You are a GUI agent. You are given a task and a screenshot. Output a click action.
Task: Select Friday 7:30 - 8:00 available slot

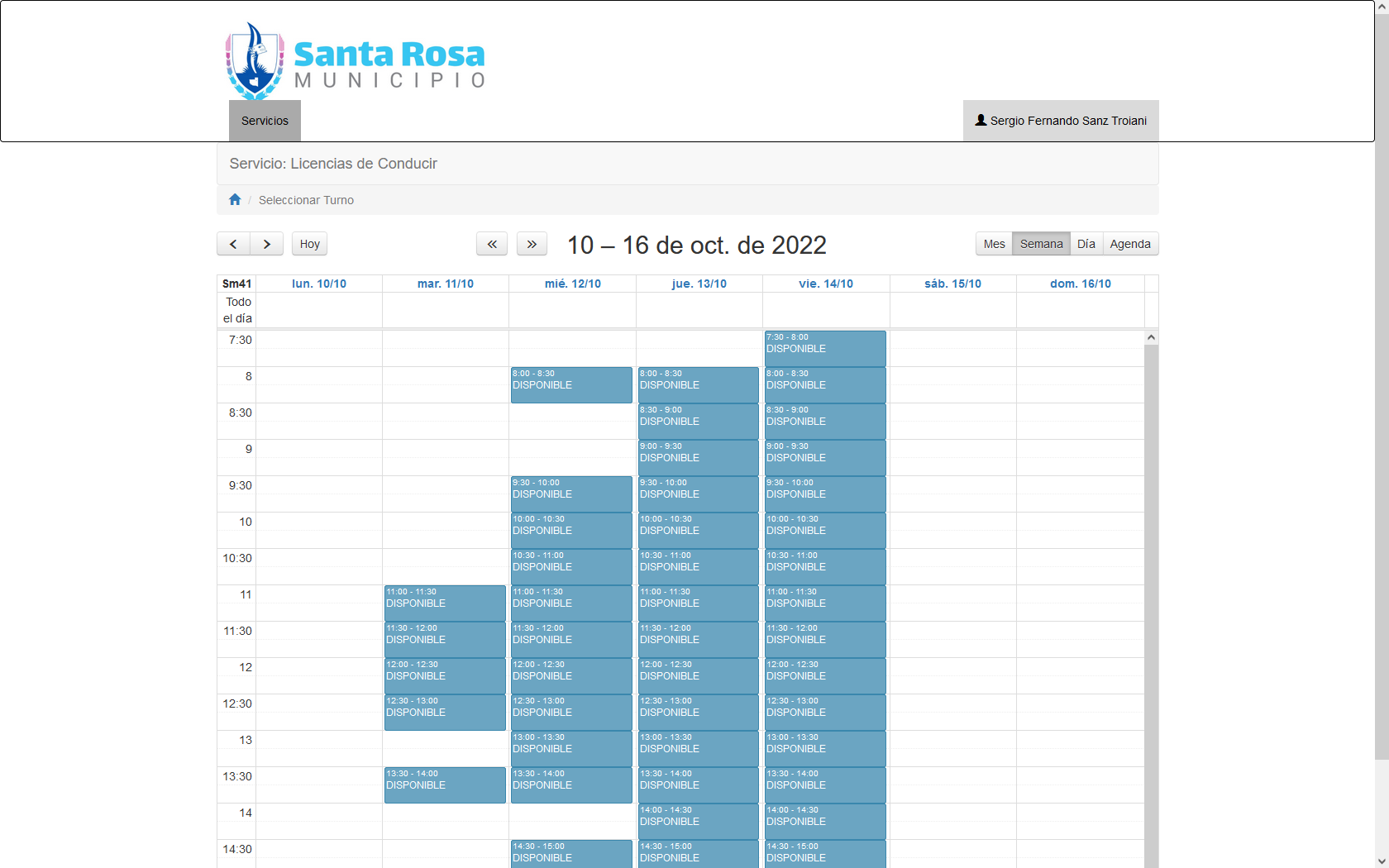(824, 348)
